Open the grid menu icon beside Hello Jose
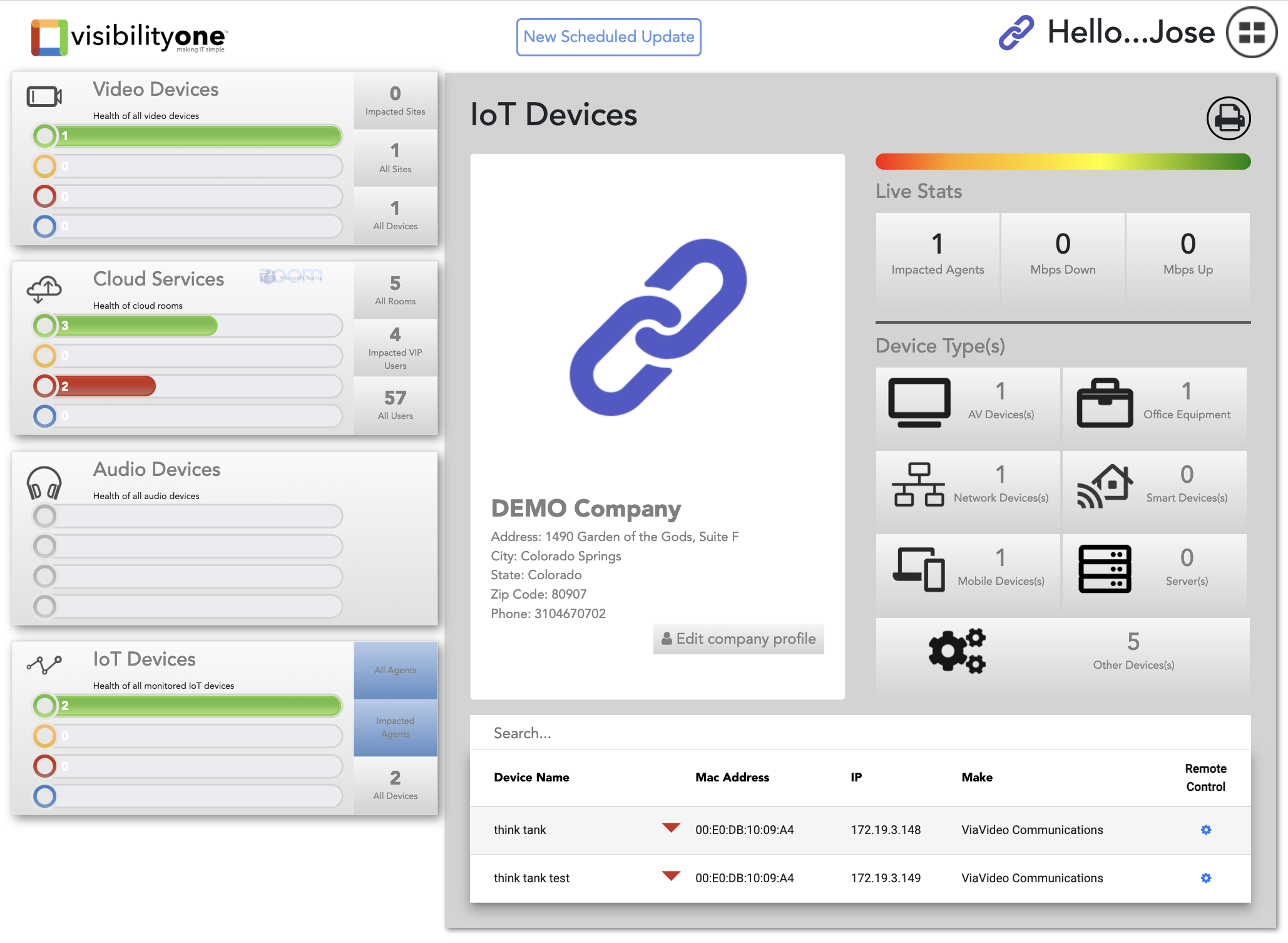 1251,33
